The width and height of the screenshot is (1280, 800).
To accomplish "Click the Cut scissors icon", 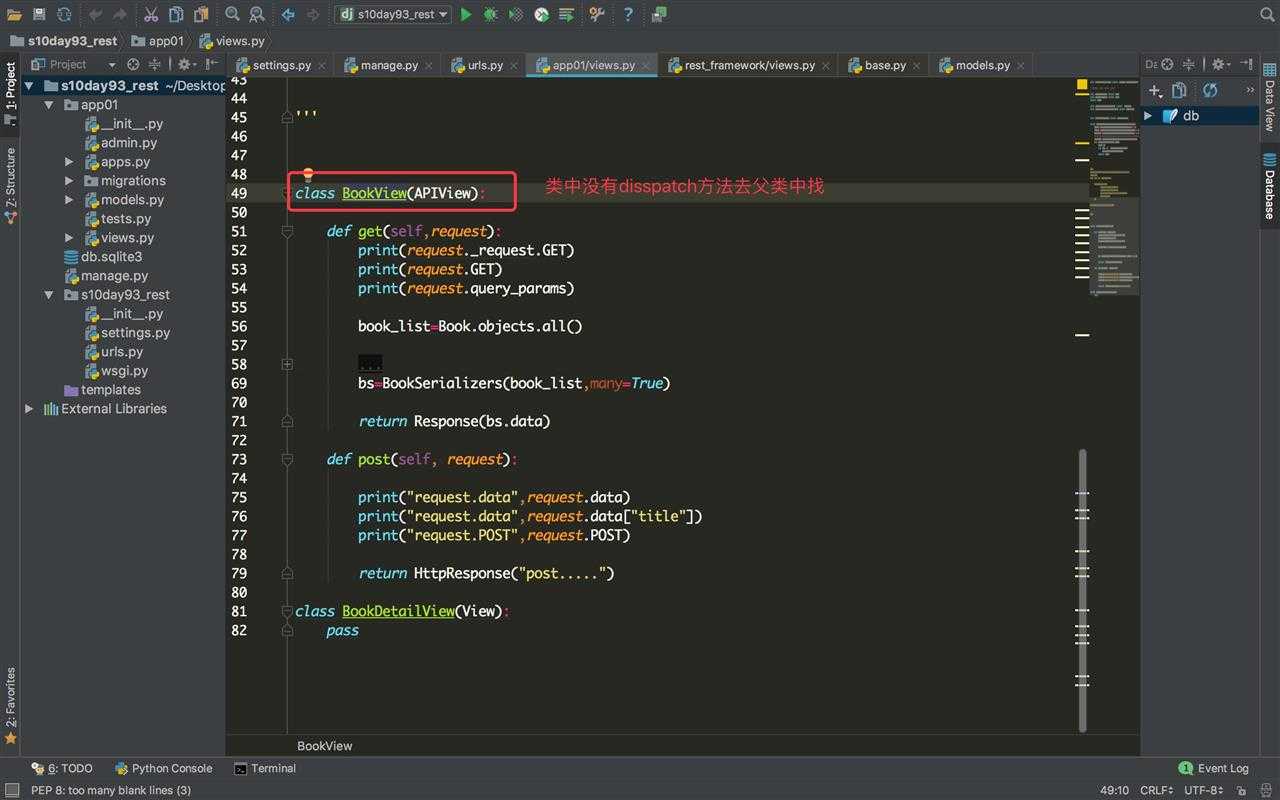I will click(x=151, y=14).
